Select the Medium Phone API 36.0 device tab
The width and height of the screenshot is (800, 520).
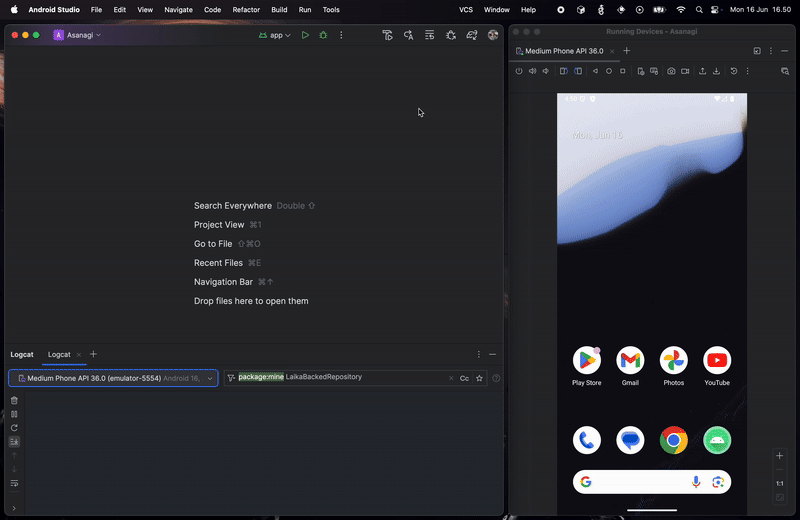[x=564, y=51]
